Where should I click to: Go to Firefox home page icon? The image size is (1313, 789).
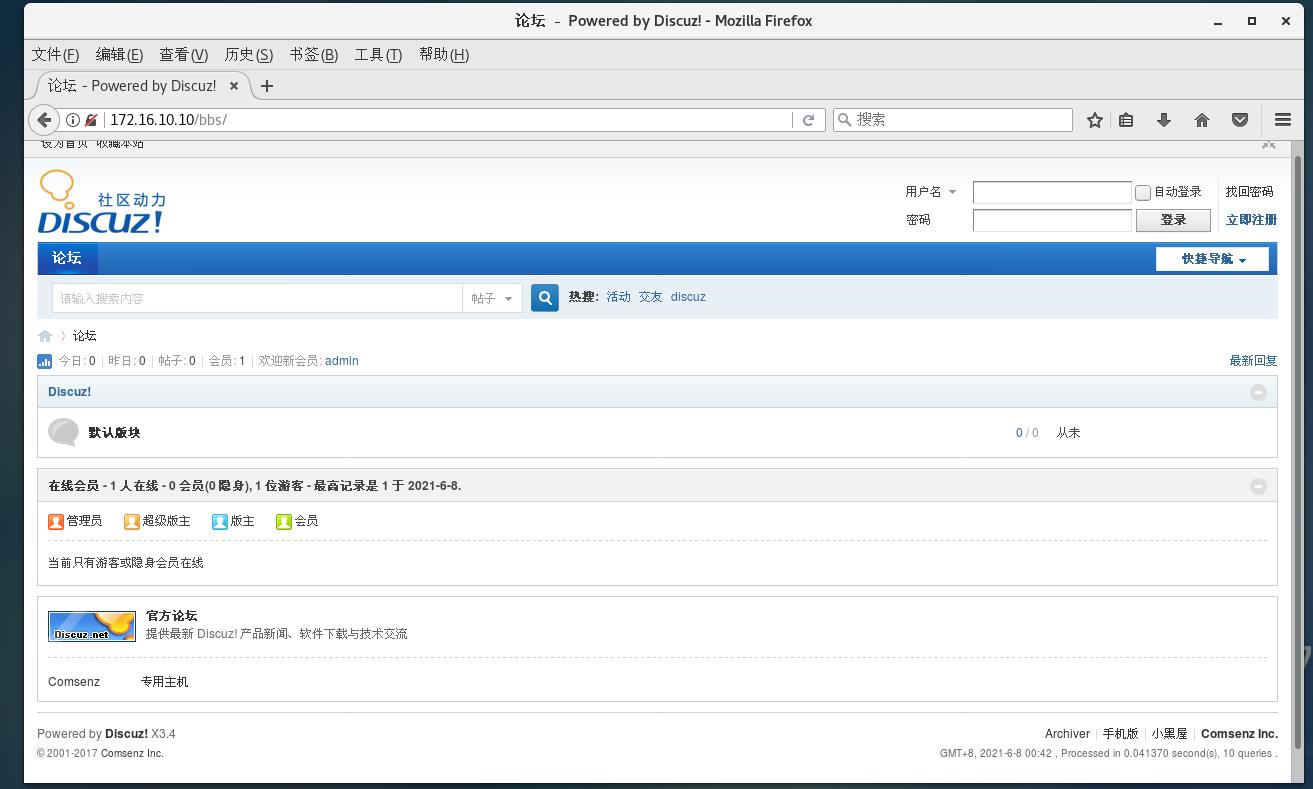[x=1202, y=120]
